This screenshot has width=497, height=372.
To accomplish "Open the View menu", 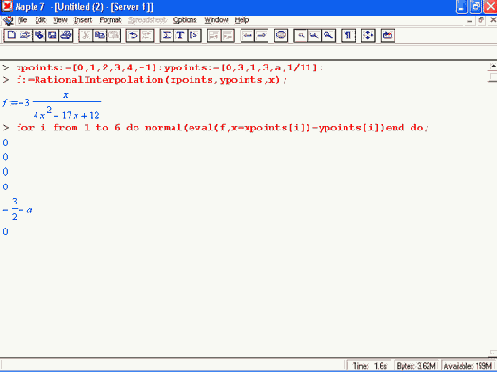I will 60,20.
